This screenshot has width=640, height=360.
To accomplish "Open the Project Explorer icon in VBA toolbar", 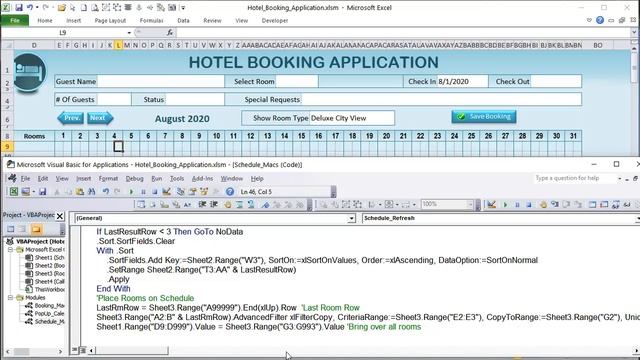I will click(x=180, y=191).
